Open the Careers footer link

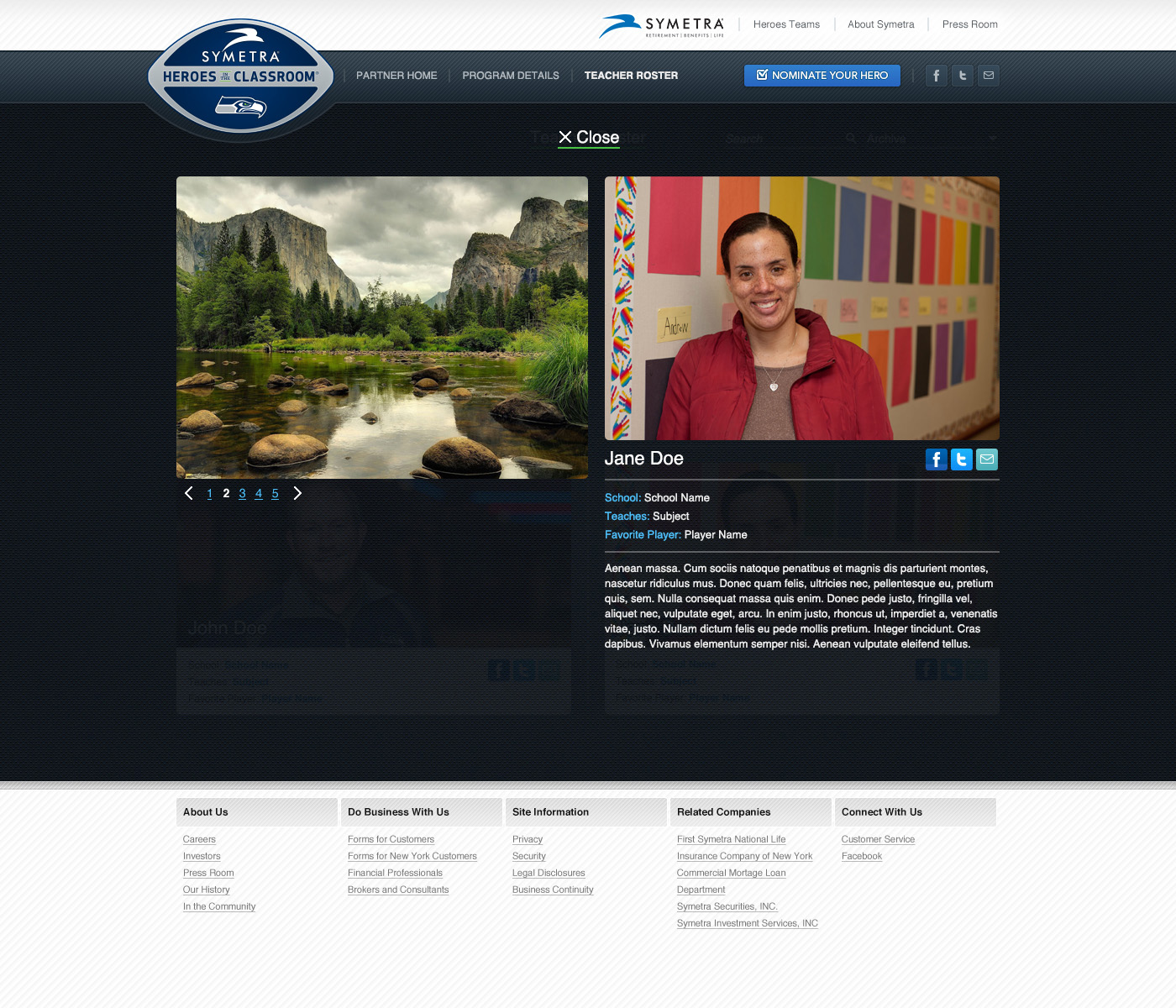pos(199,839)
